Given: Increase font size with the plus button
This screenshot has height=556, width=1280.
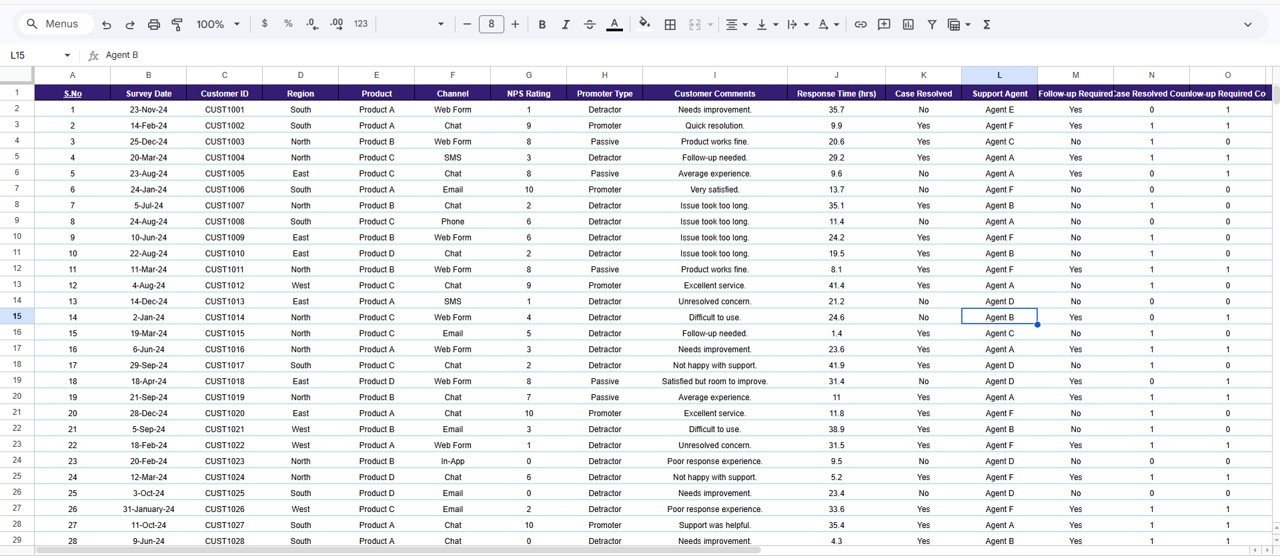Looking at the screenshot, I should pos(515,24).
